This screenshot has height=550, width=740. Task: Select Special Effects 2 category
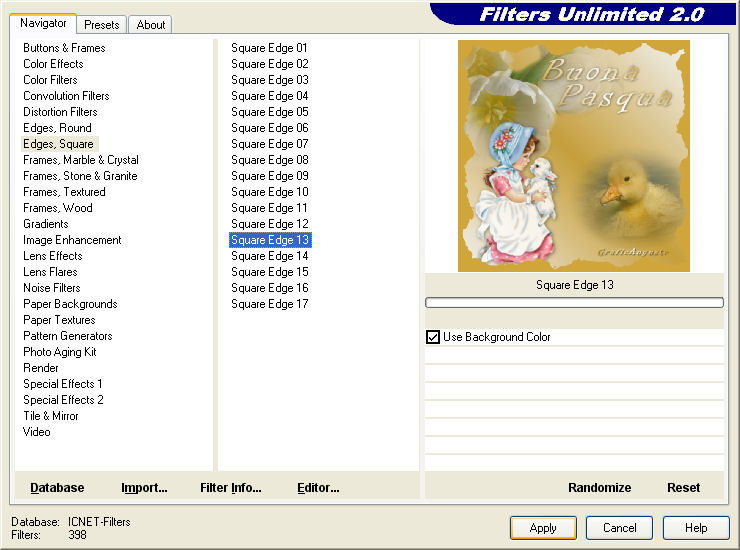(63, 400)
